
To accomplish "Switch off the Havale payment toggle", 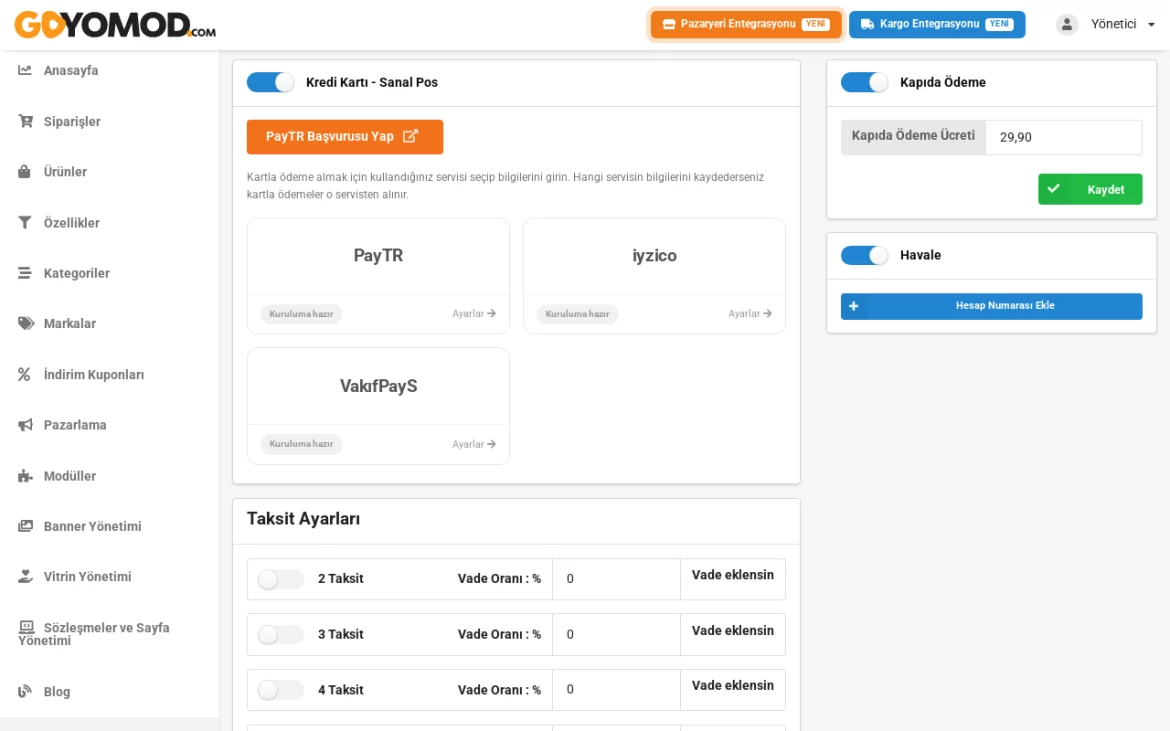I will (865, 255).
